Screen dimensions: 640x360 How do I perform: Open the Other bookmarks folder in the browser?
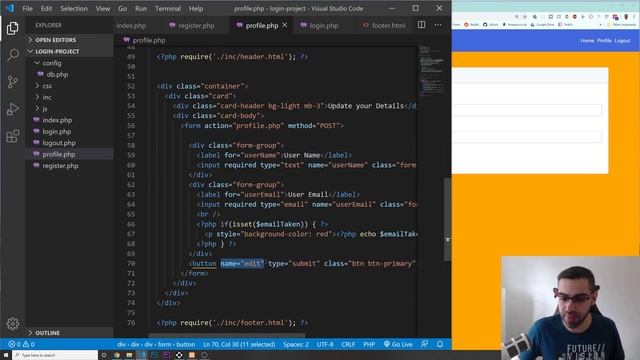[x=621, y=24]
